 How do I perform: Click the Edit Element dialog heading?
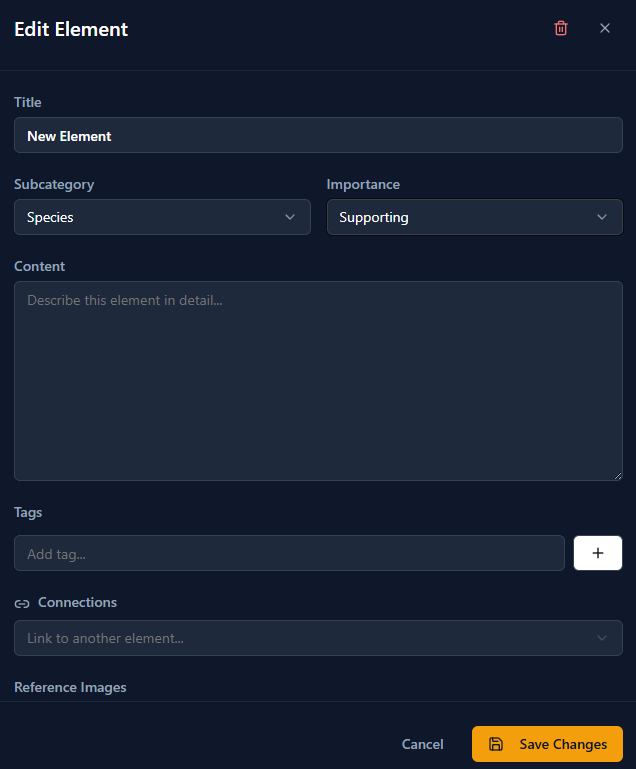point(71,29)
